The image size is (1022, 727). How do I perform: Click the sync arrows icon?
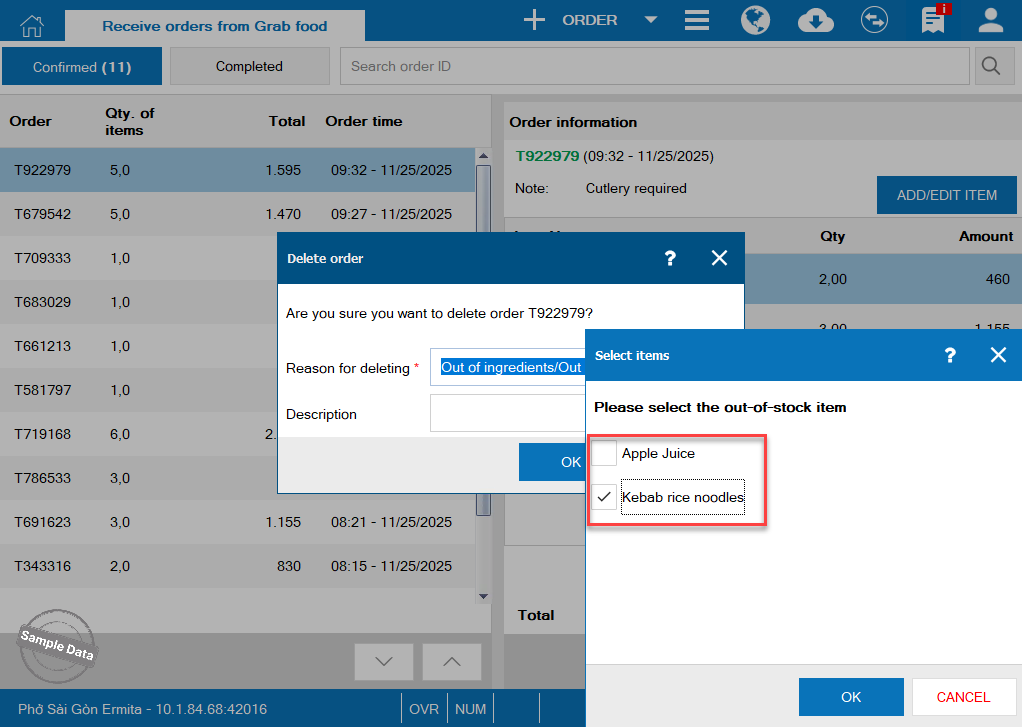(x=874, y=20)
